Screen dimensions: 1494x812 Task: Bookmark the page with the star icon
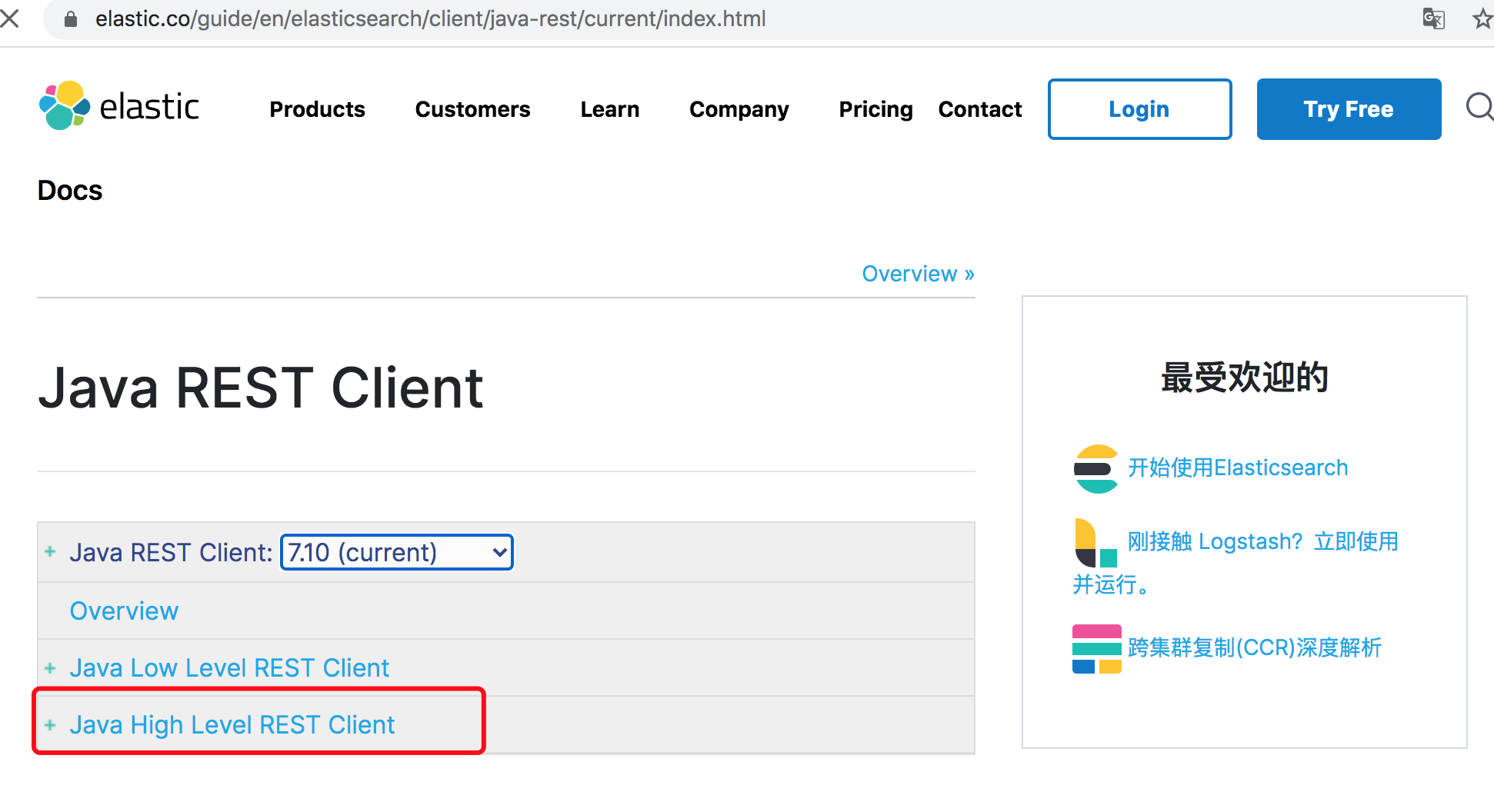click(1482, 18)
